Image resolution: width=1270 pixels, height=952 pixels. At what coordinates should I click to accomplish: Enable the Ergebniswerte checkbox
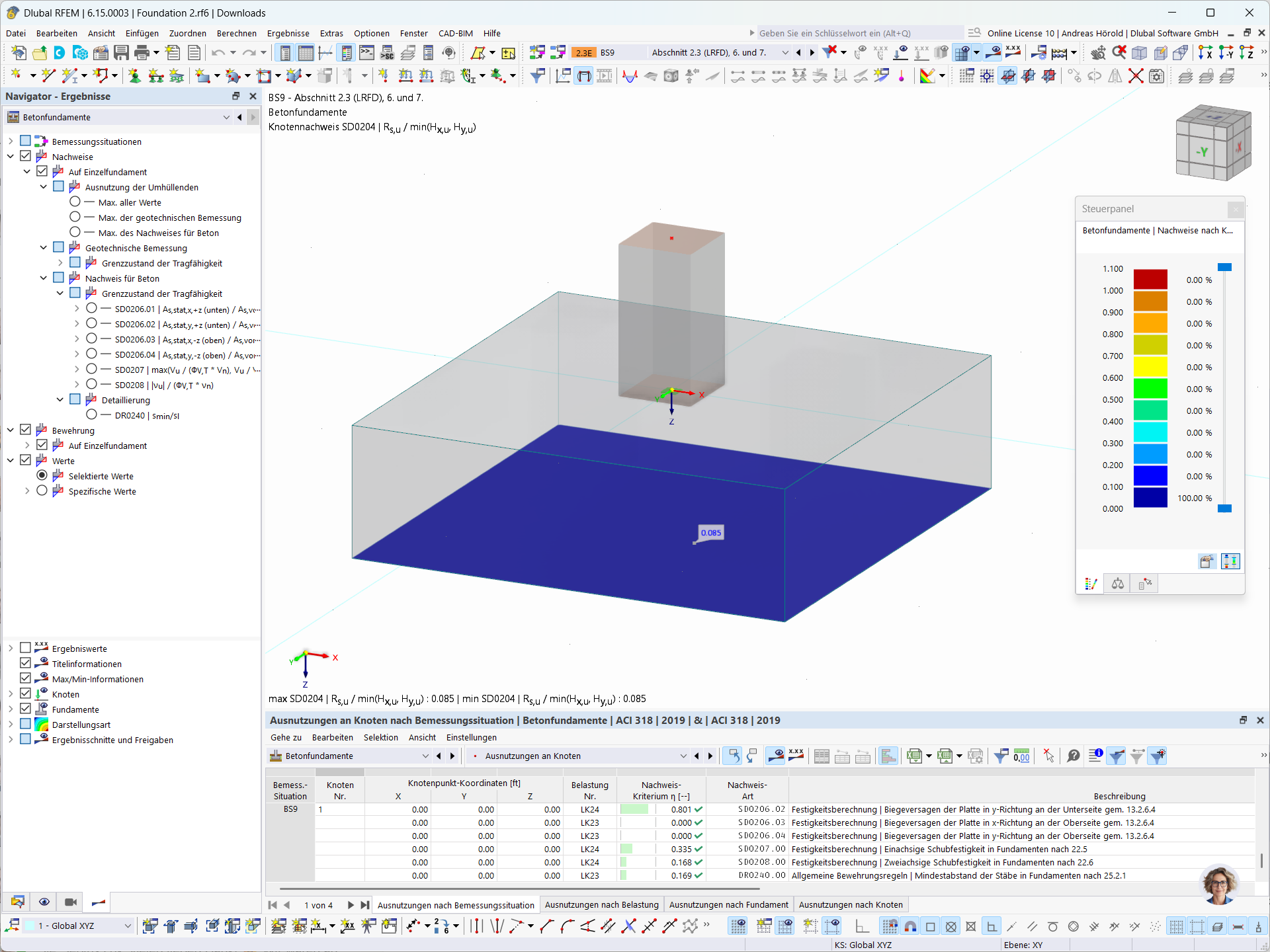(25, 648)
